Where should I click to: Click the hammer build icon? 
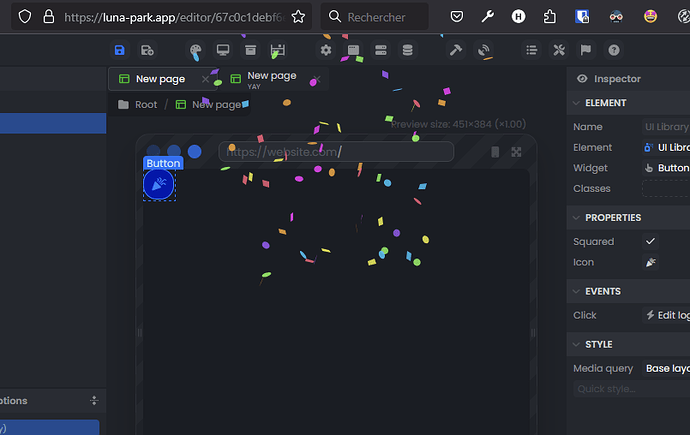[456, 50]
